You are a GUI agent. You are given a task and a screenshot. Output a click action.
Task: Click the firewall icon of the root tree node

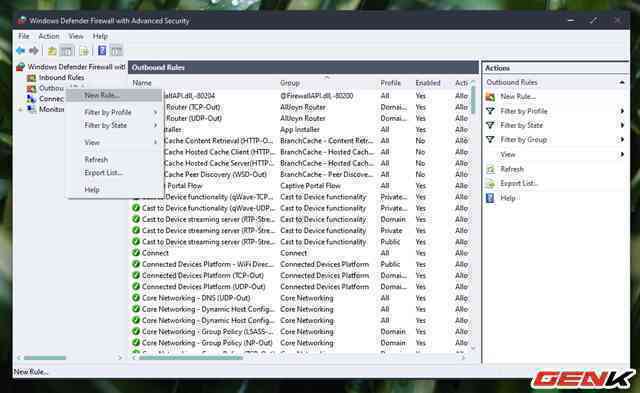click(x=21, y=67)
